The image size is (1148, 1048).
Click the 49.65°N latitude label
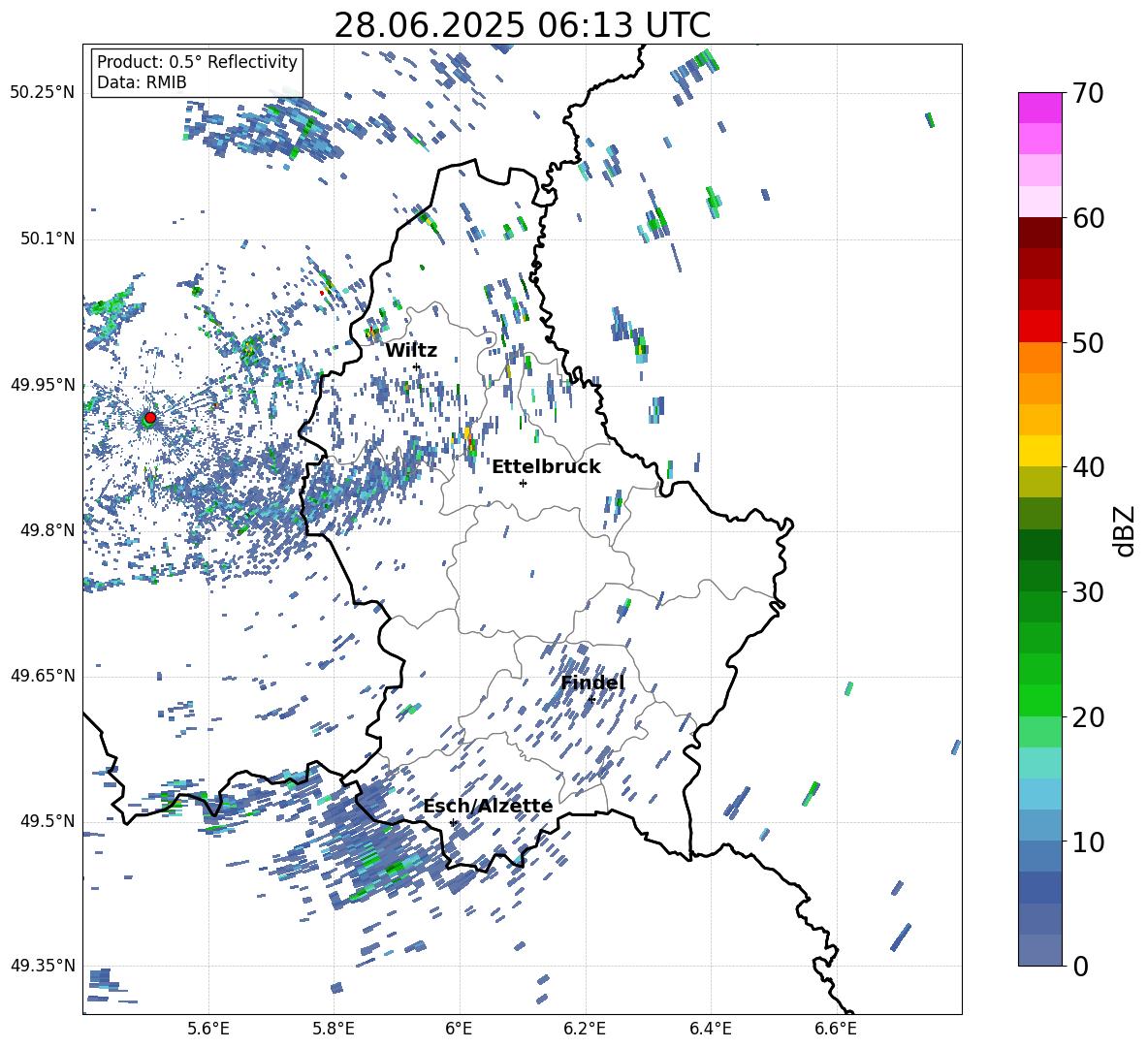[42, 675]
